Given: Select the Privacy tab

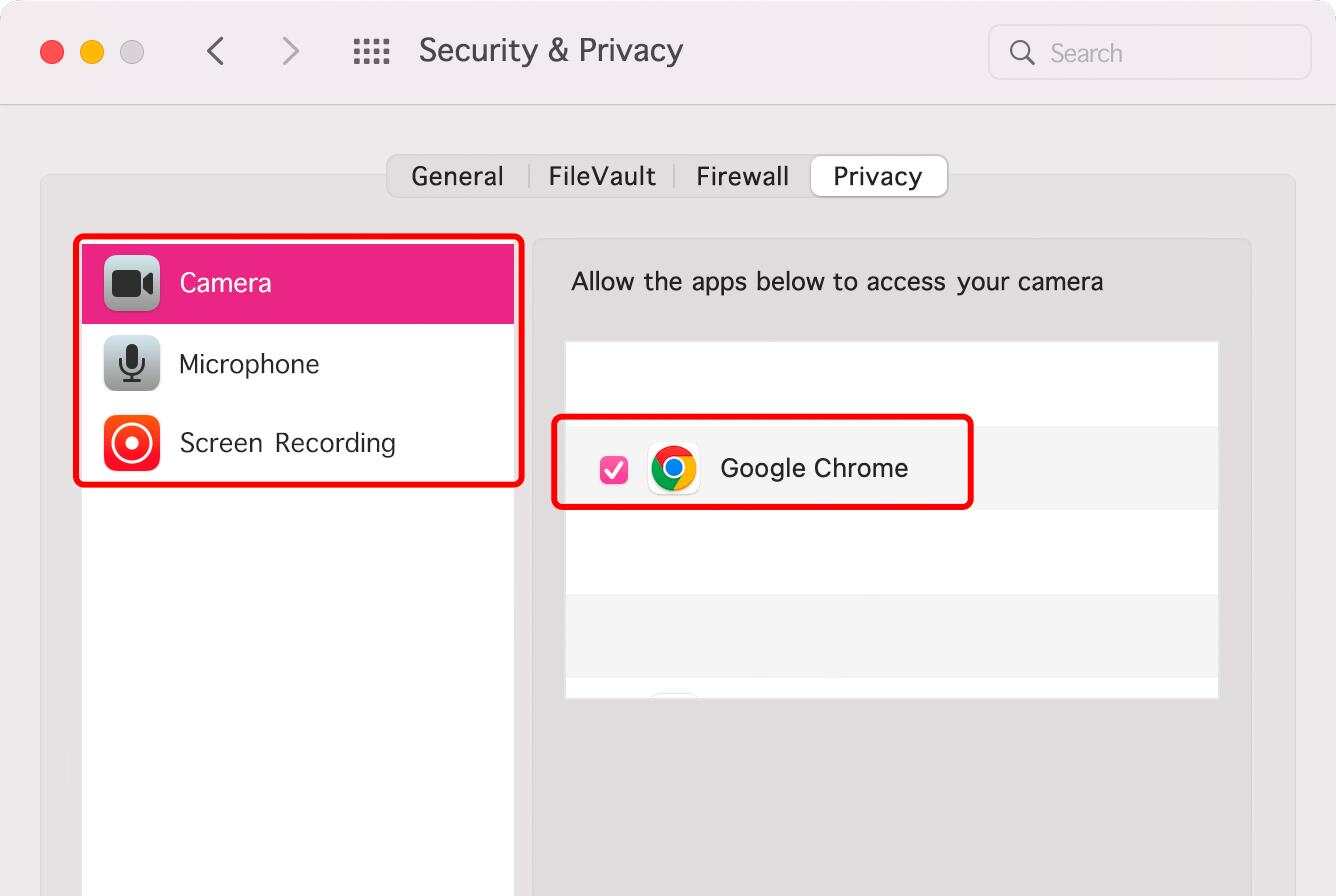Looking at the screenshot, I should point(877,177).
